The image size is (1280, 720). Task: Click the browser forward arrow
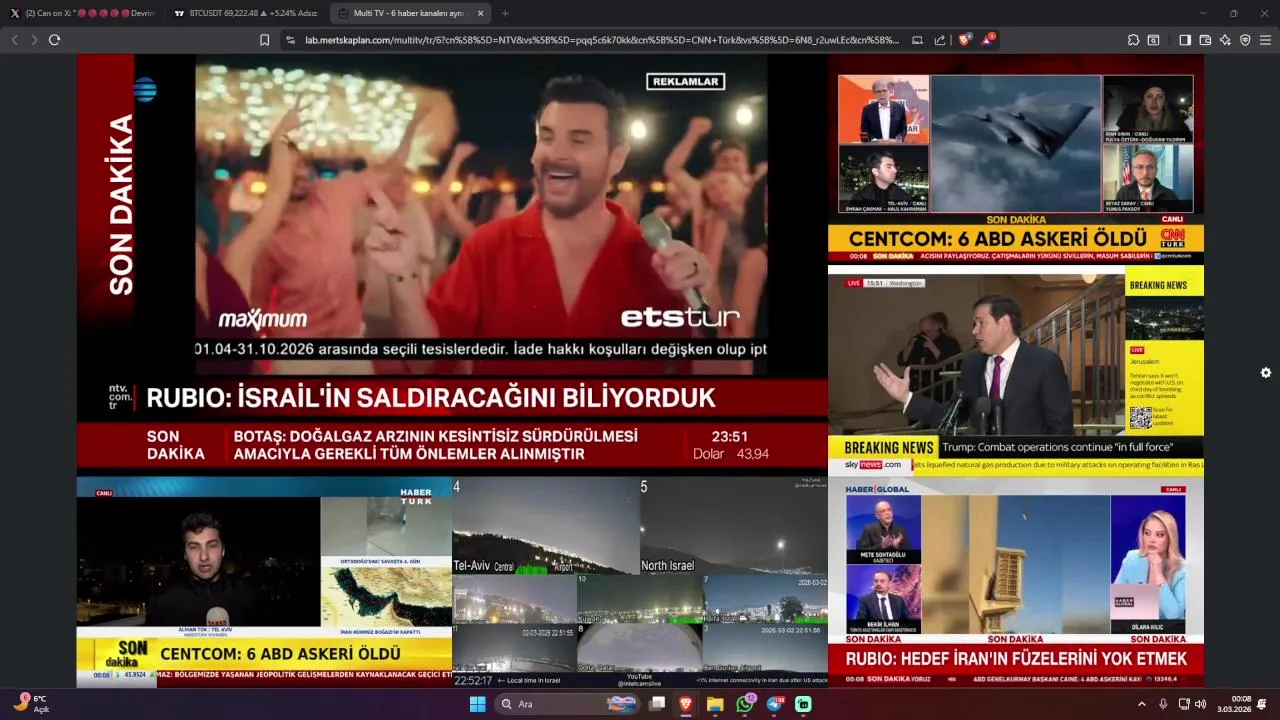click(34, 40)
